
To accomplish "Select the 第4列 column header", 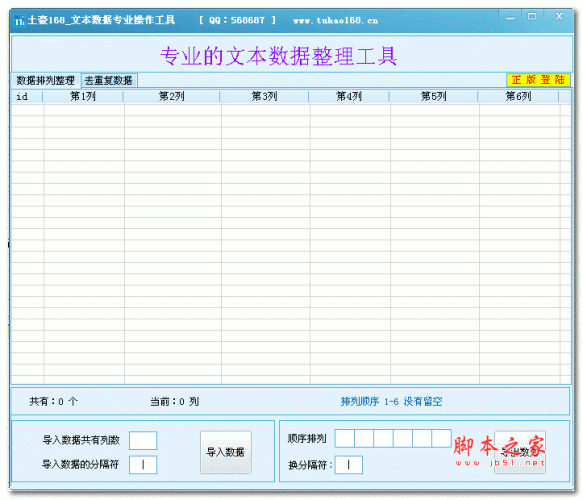I will point(349,97).
